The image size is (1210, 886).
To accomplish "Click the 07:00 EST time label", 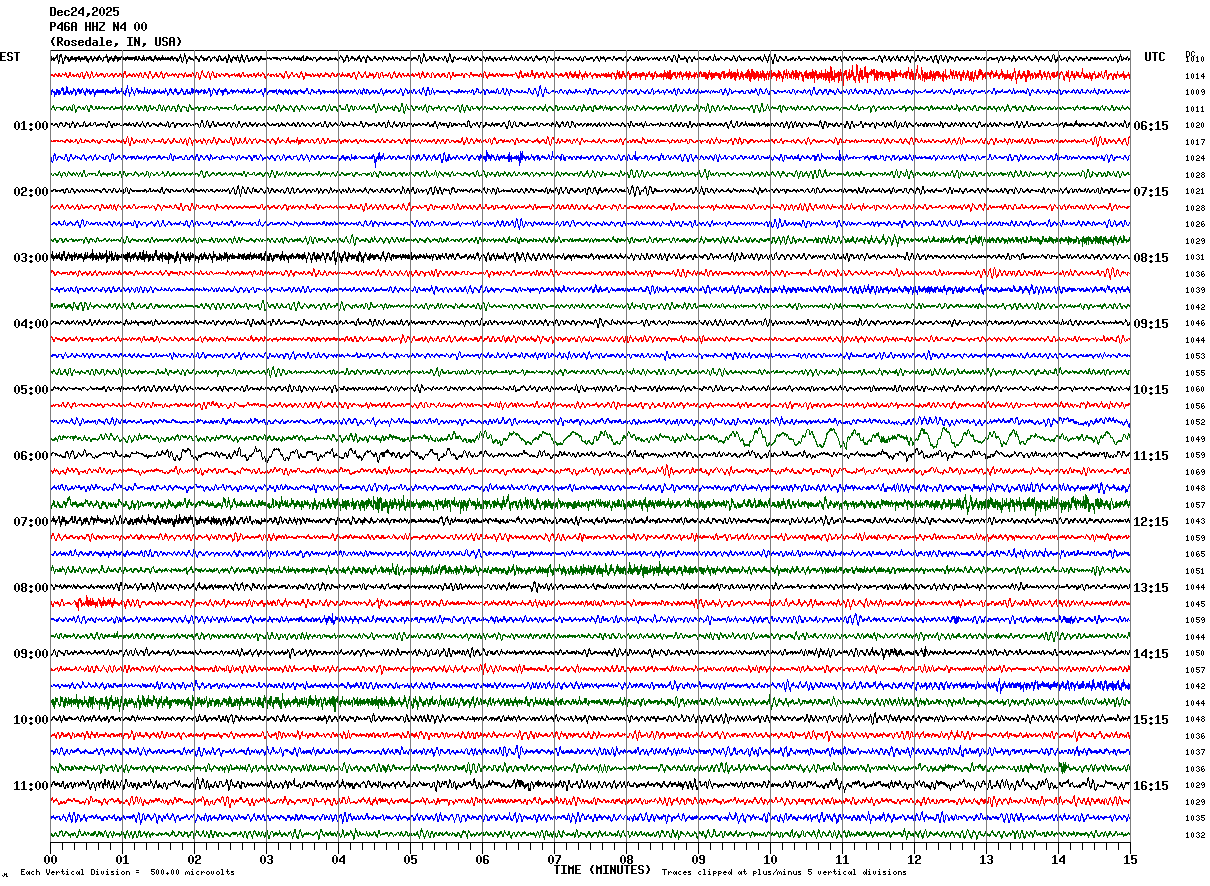I will click(31, 522).
